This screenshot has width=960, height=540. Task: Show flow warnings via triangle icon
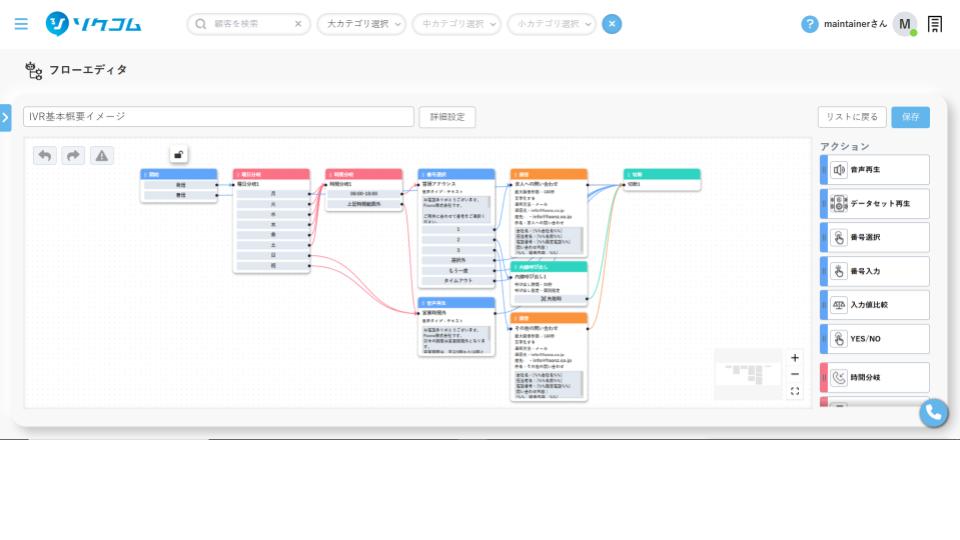[x=102, y=155]
